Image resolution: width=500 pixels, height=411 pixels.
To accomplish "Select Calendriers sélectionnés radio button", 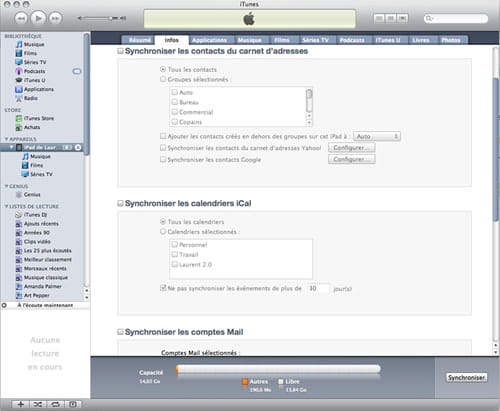I will (163, 232).
